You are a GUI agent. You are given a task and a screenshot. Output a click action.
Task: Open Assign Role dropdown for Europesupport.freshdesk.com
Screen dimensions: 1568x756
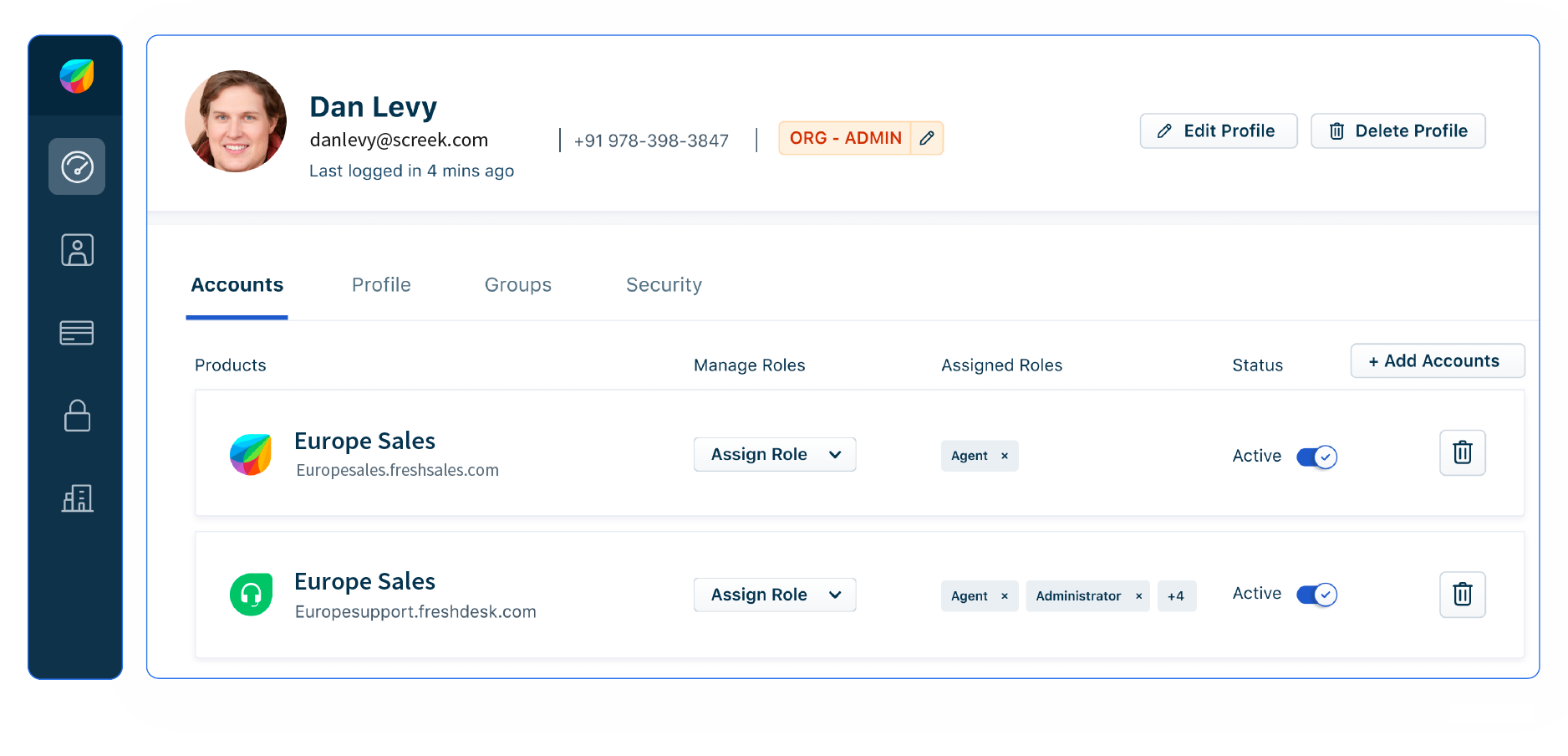[x=774, y=595]
